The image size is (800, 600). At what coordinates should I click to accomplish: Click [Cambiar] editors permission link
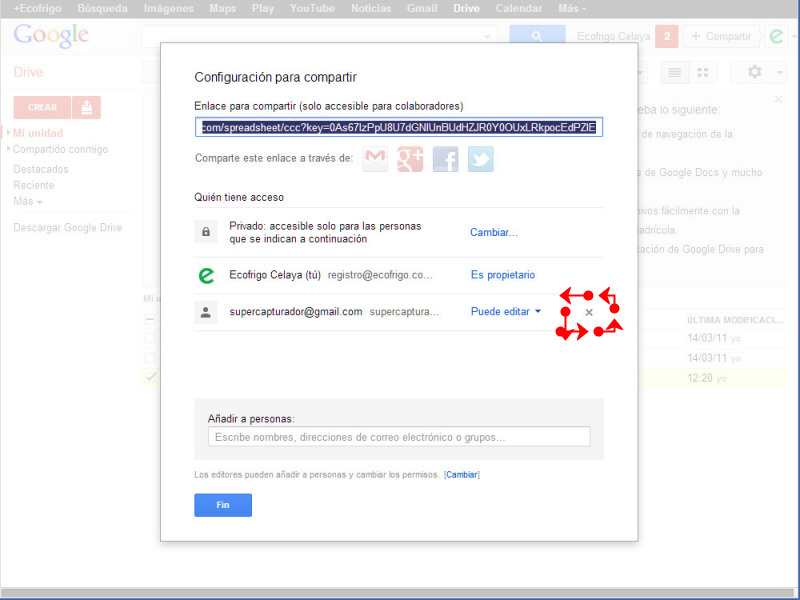462,474
